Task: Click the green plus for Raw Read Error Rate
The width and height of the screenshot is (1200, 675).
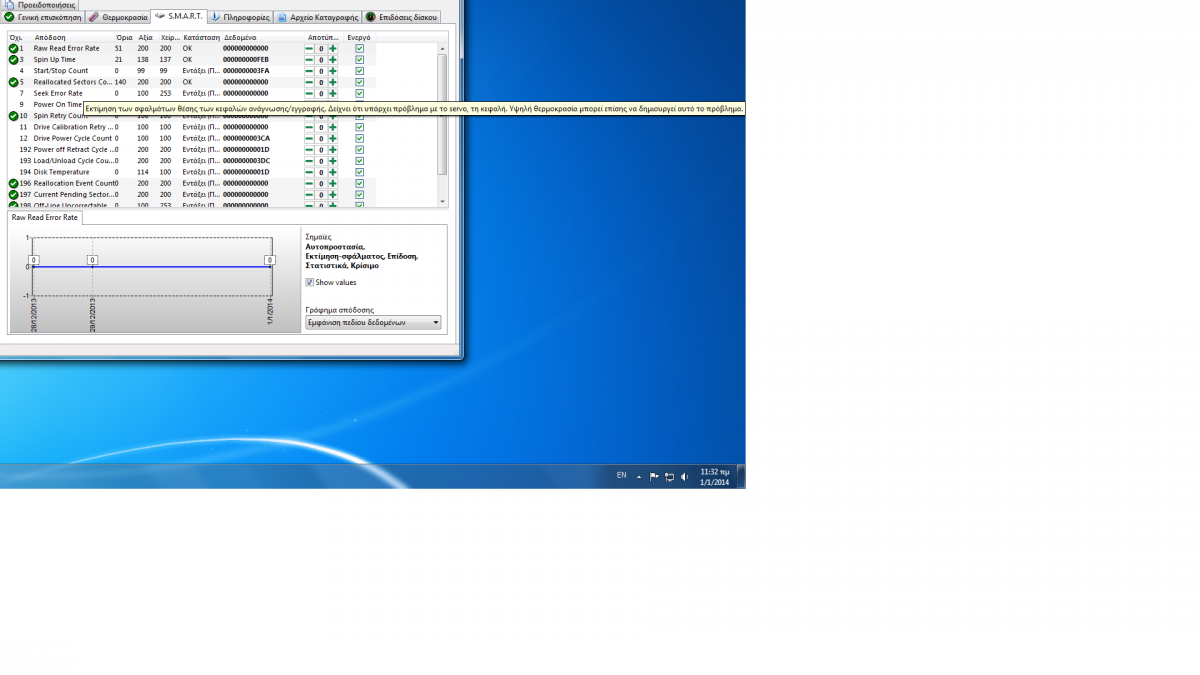Action: [x=333, y=48]
